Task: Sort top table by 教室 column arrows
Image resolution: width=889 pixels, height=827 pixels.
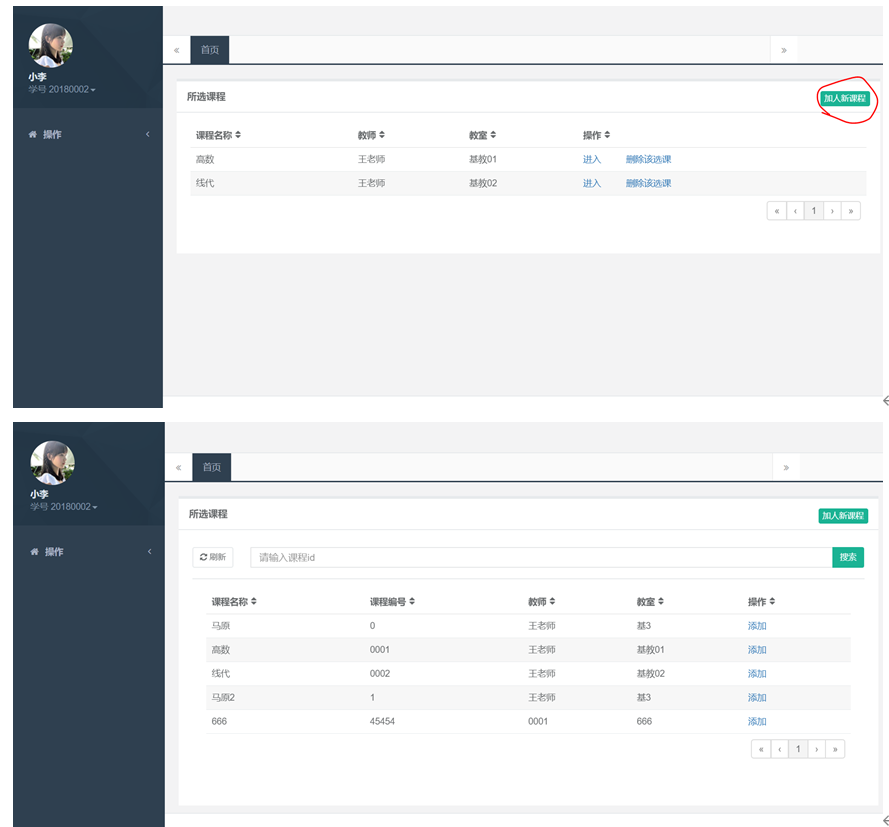Action: (493, 135)
